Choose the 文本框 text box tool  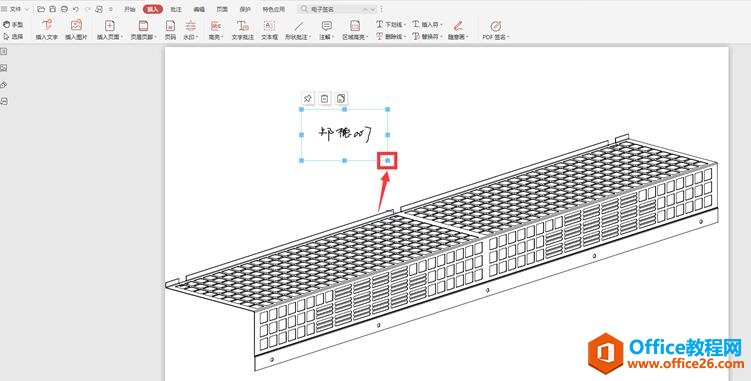(x=270, y=30)
